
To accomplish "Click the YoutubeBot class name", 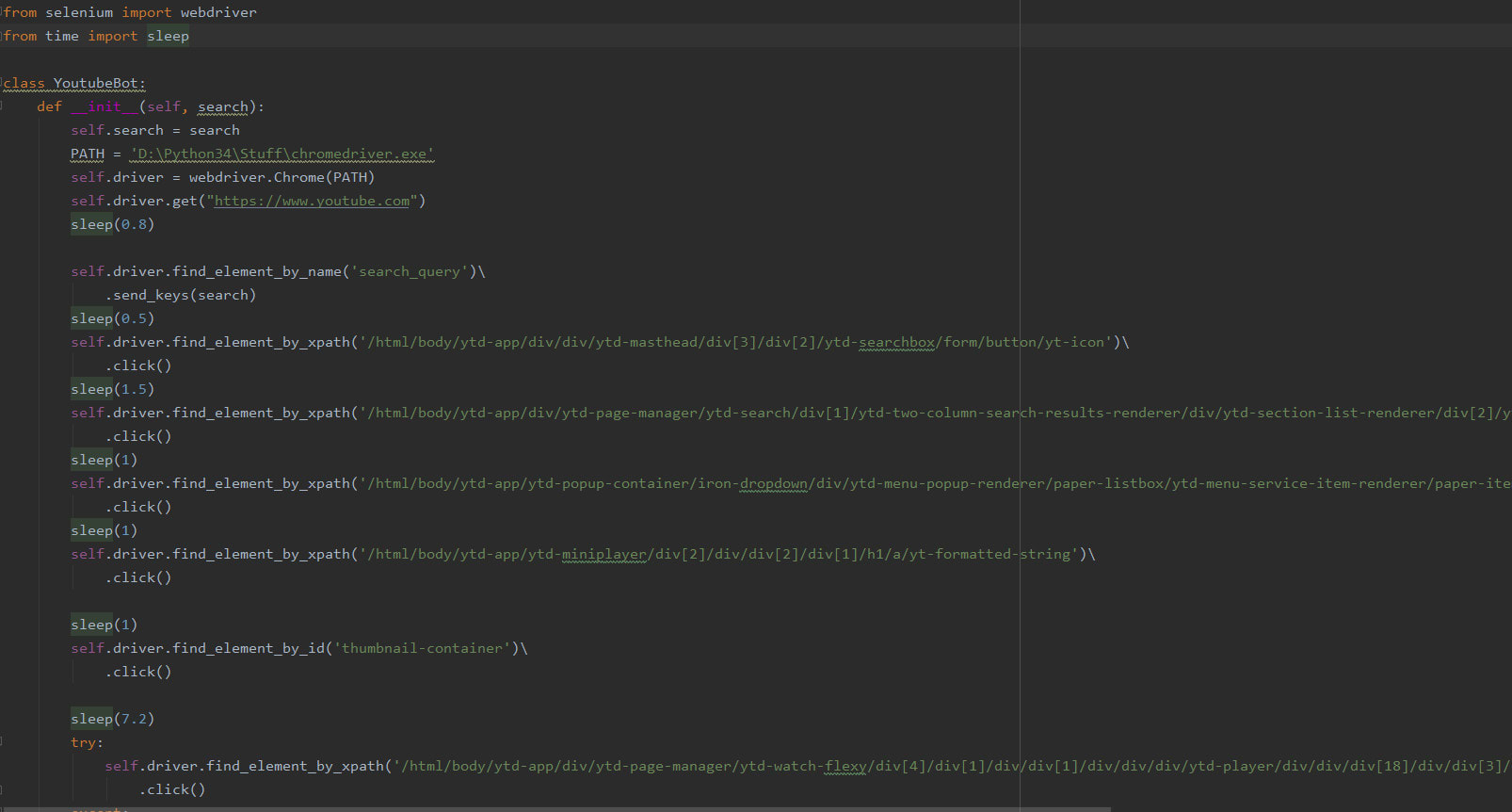I will pyautogui.click(x=96, y=83).
